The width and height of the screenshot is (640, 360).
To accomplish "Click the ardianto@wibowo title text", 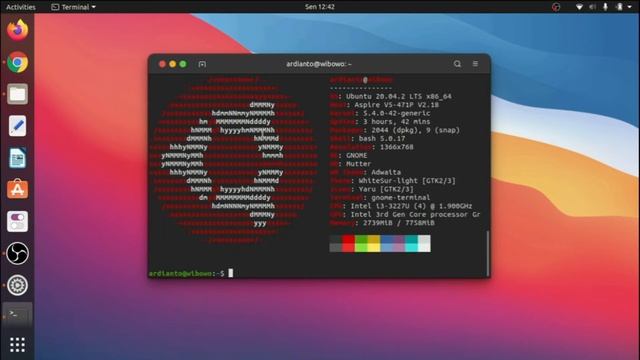I will (319, 64).
